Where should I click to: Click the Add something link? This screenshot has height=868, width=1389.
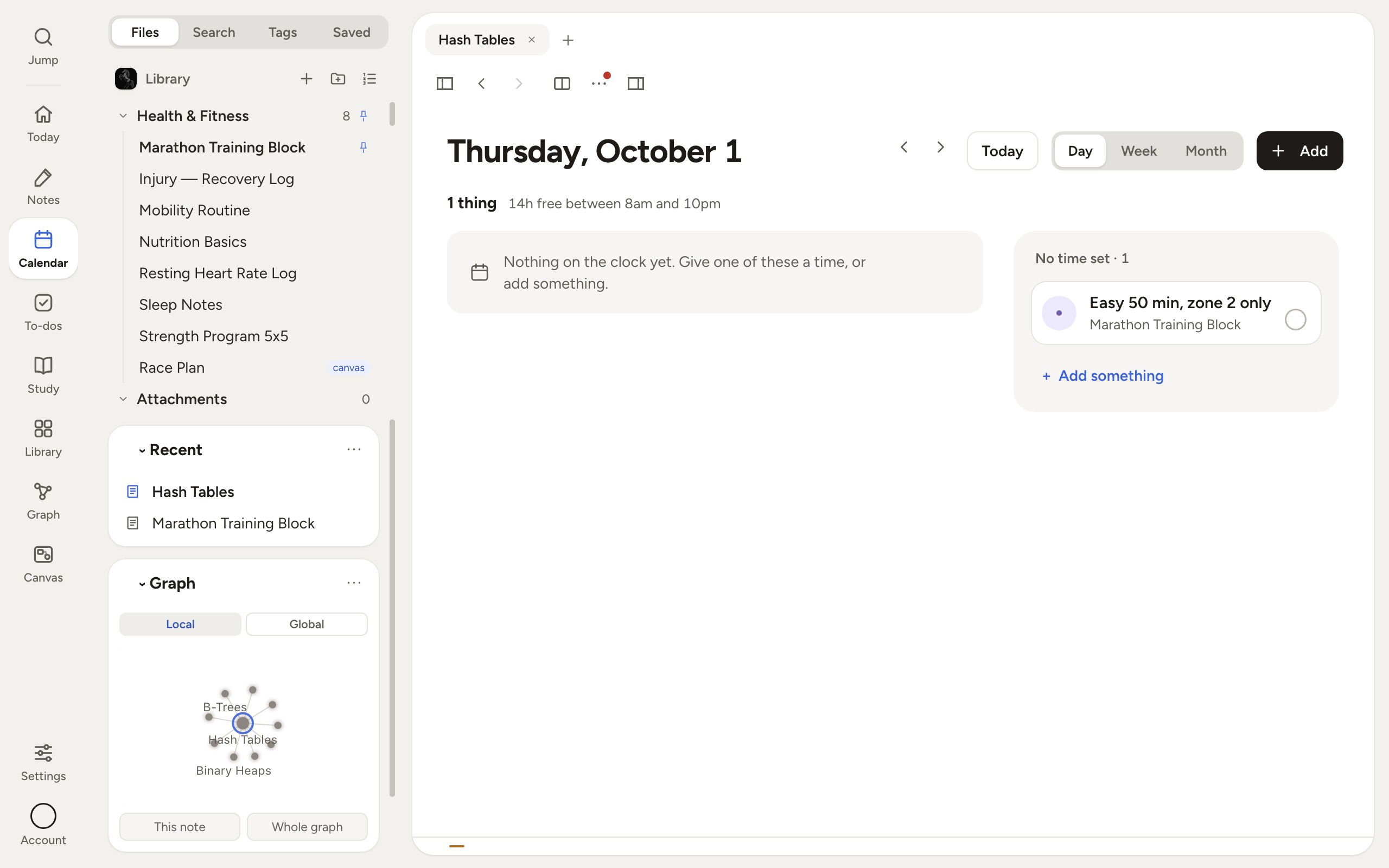coord(1103,376)
